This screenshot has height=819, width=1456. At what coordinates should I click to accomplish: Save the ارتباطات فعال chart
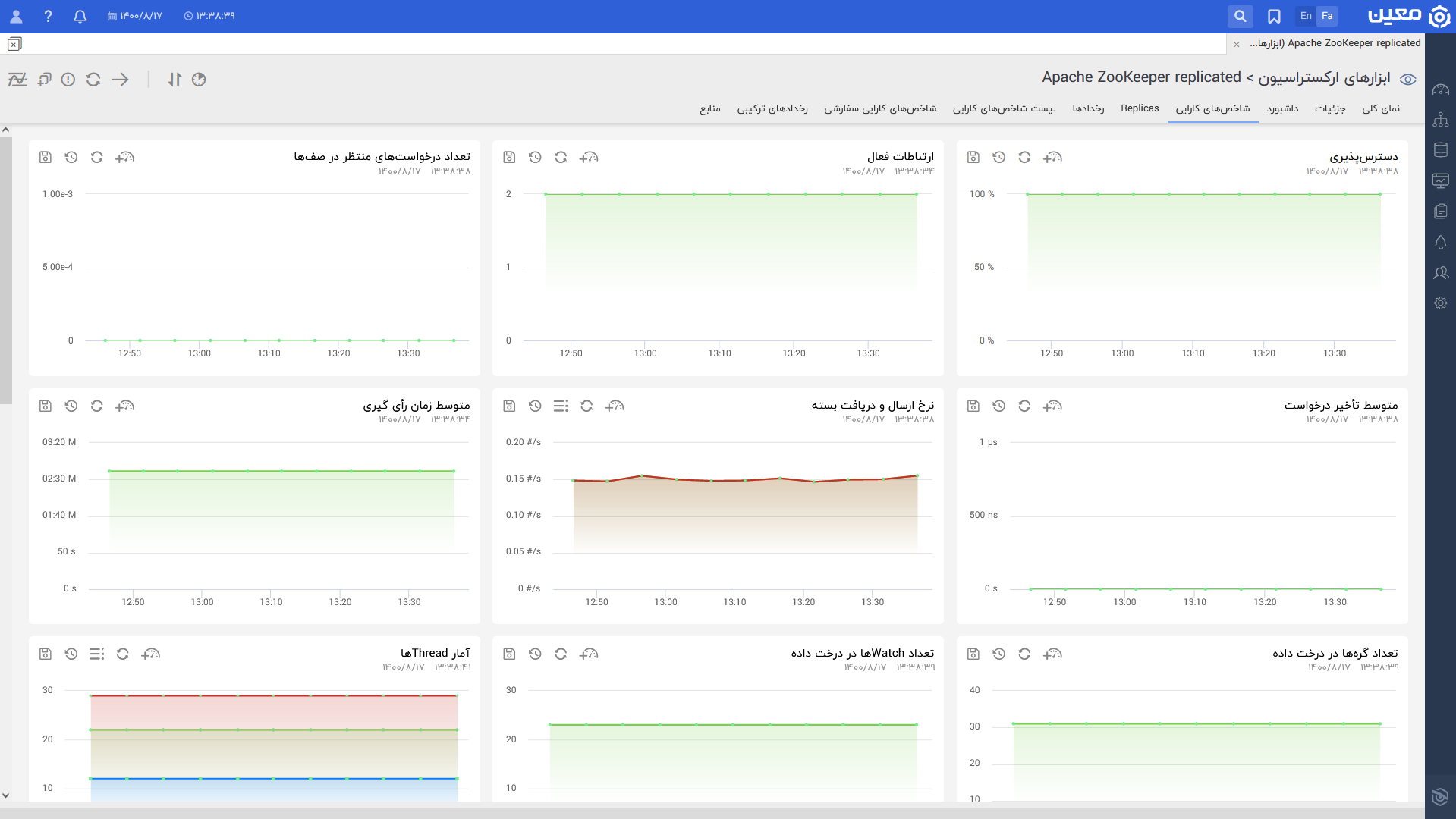[509, 157]
